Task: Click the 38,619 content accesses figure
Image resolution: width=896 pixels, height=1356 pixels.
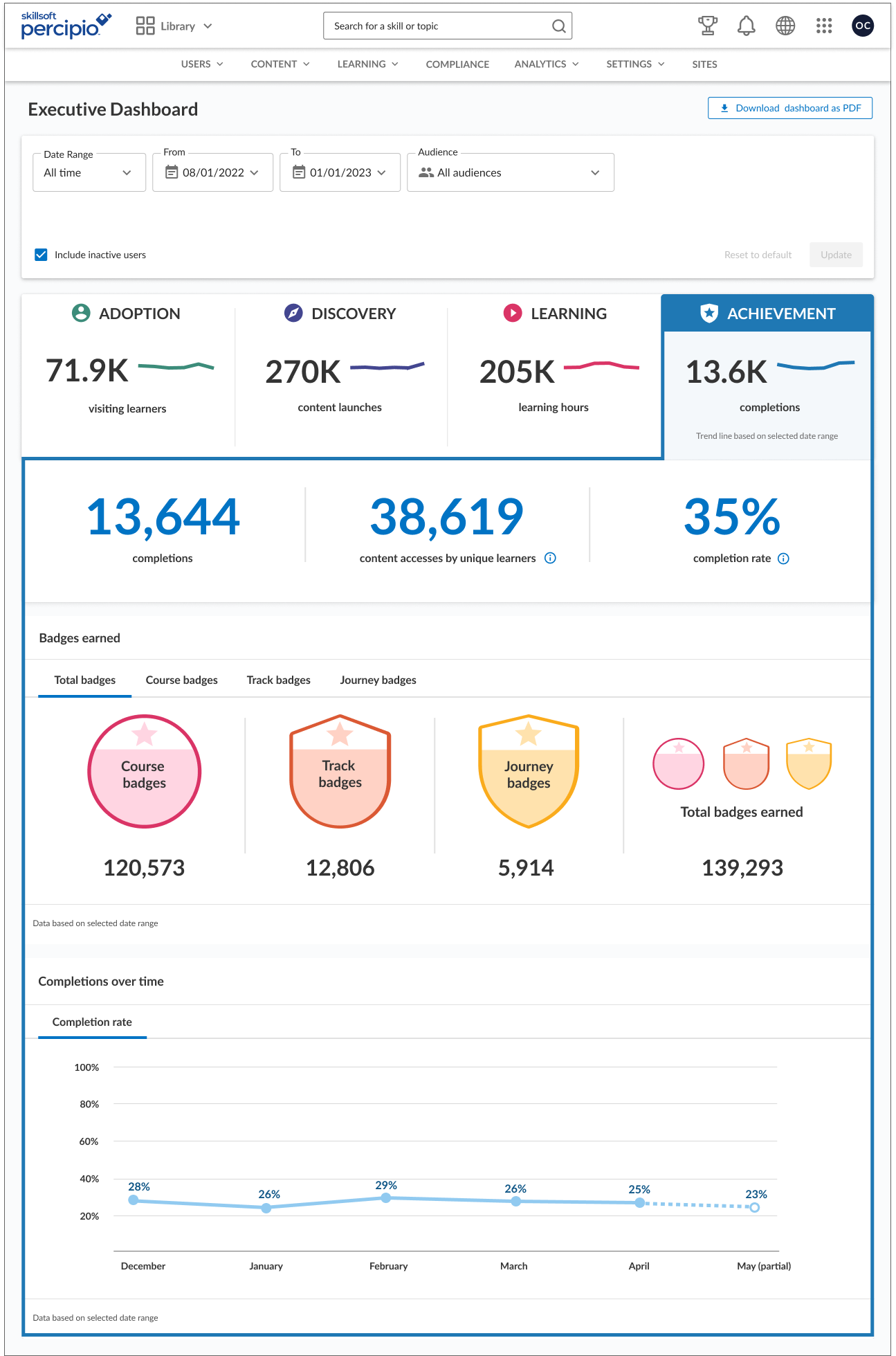Action: point(447,516)
